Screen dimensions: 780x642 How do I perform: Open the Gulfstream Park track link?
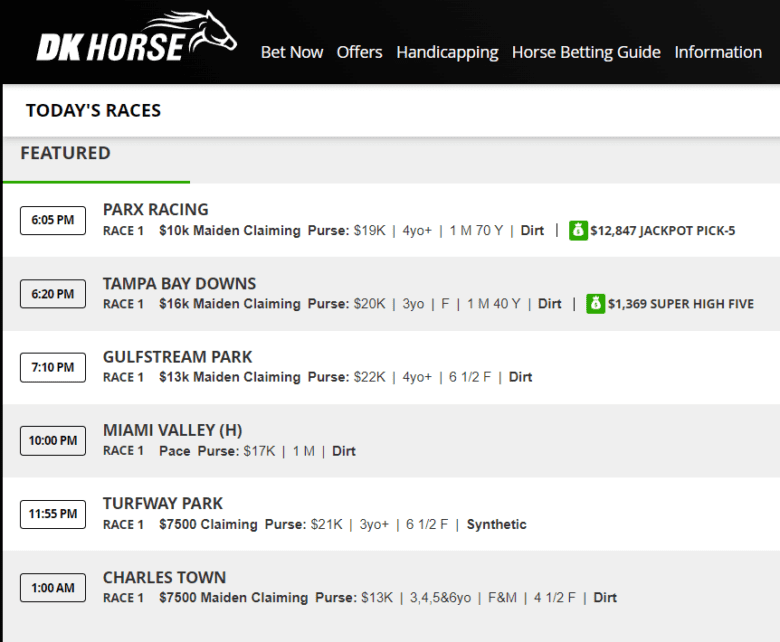[x=178, y=357]
